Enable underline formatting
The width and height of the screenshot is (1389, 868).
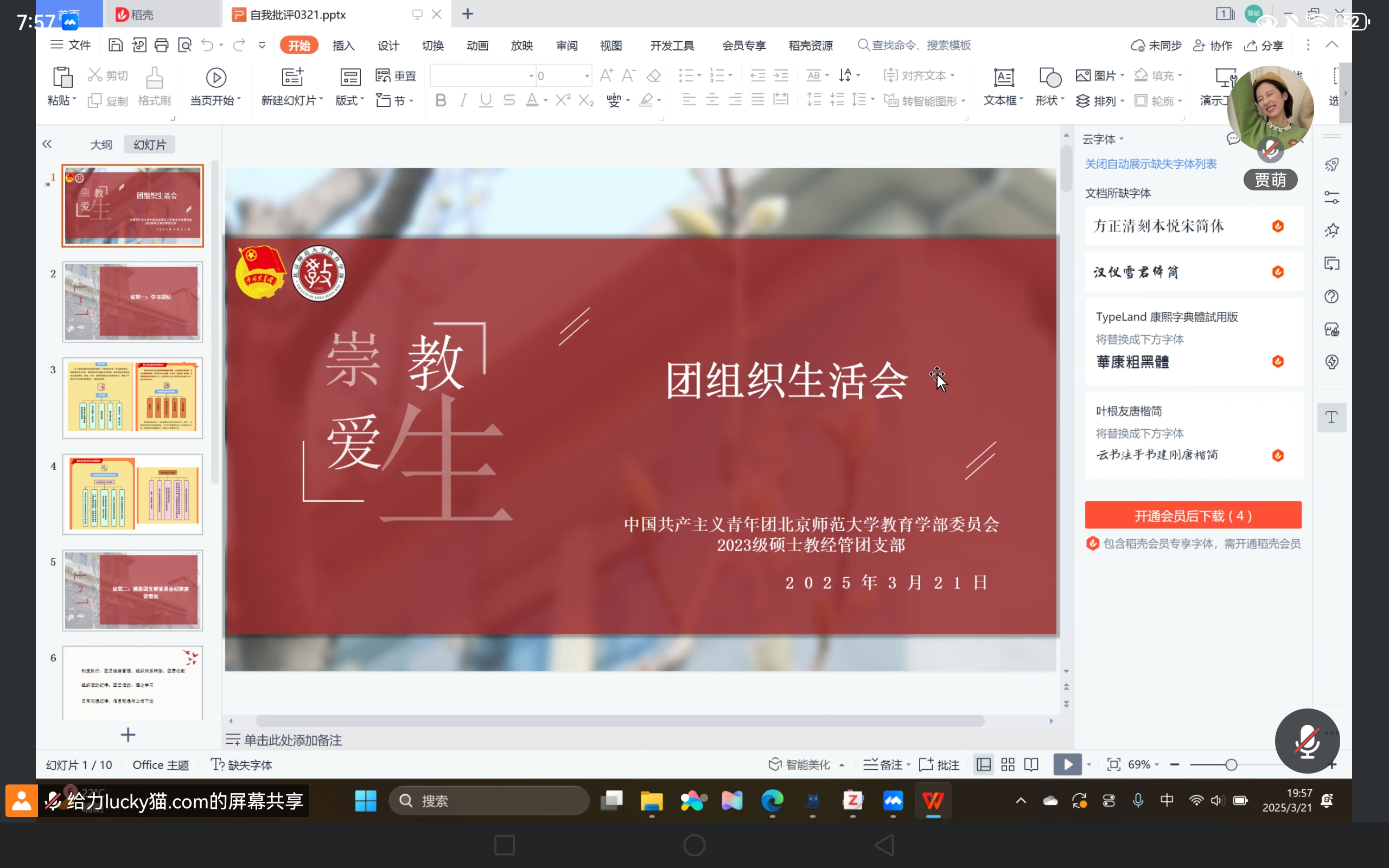[x=485, y=100]
